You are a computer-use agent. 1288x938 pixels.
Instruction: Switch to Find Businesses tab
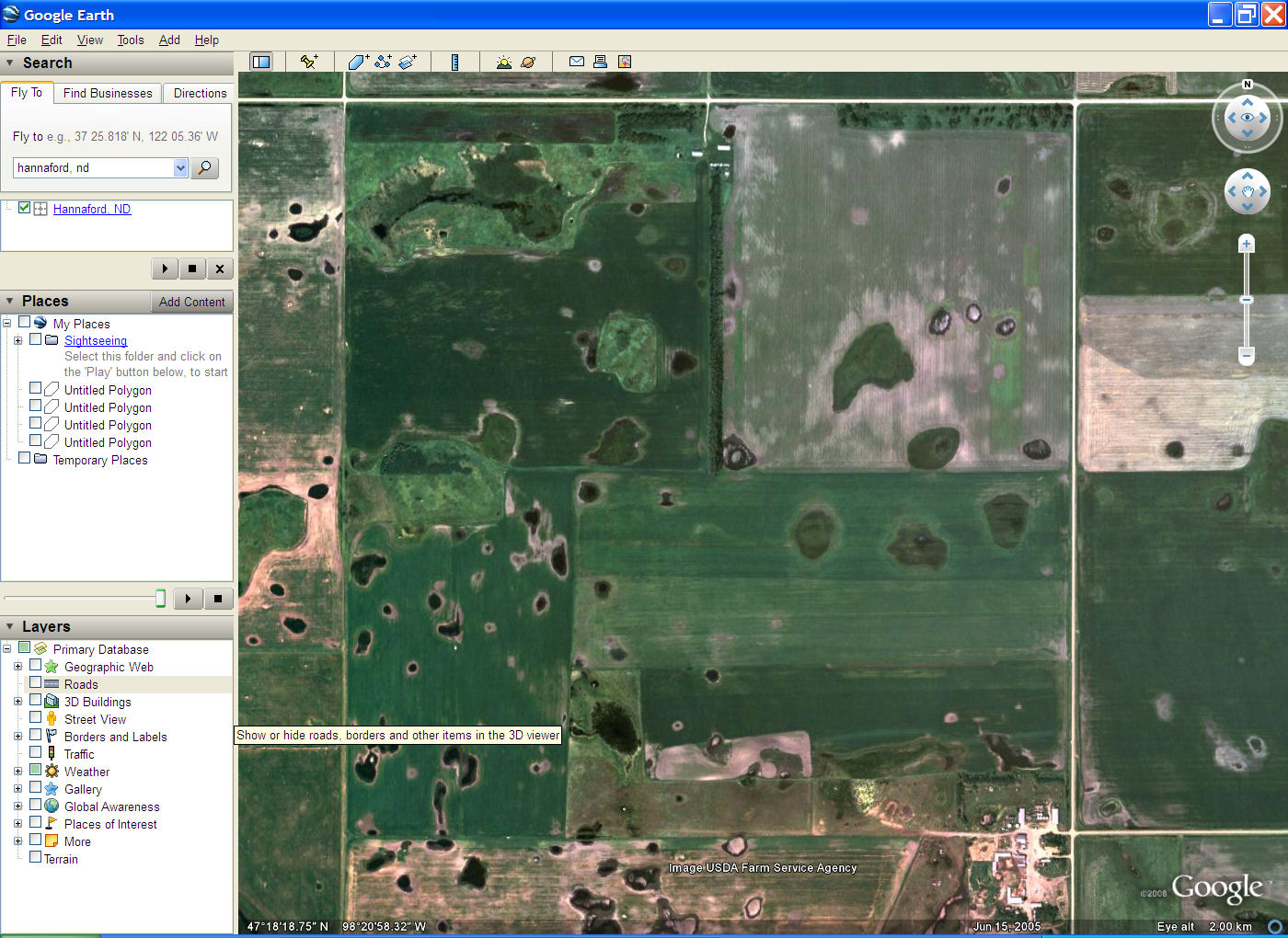click(x=108, y=93)
